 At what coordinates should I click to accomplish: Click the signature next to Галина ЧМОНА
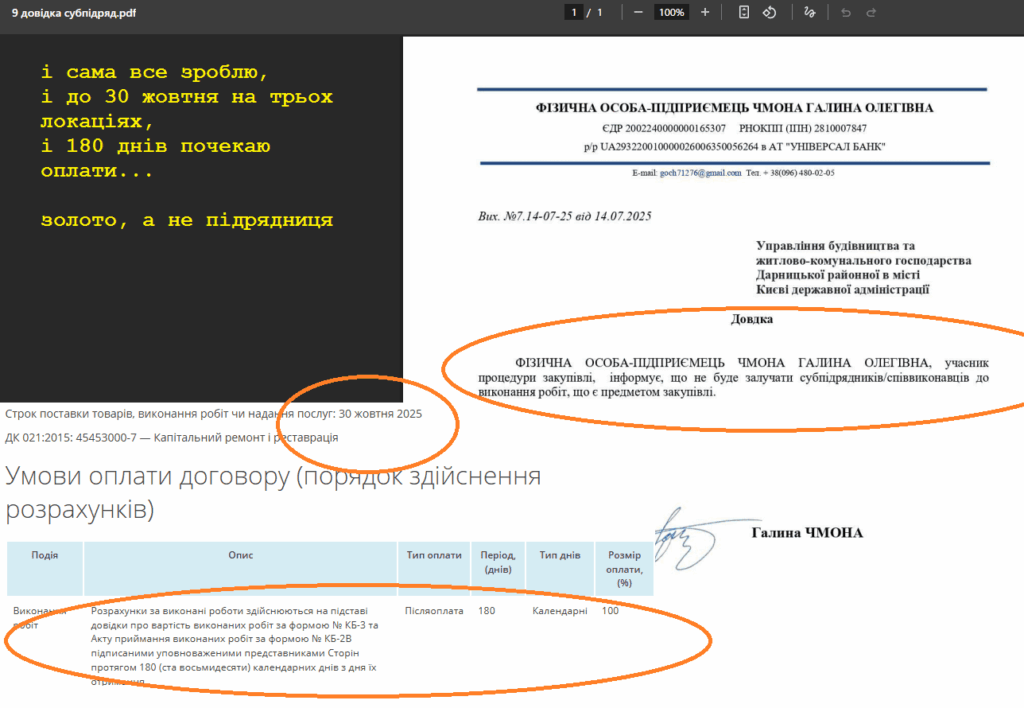[x=688, y=540]
